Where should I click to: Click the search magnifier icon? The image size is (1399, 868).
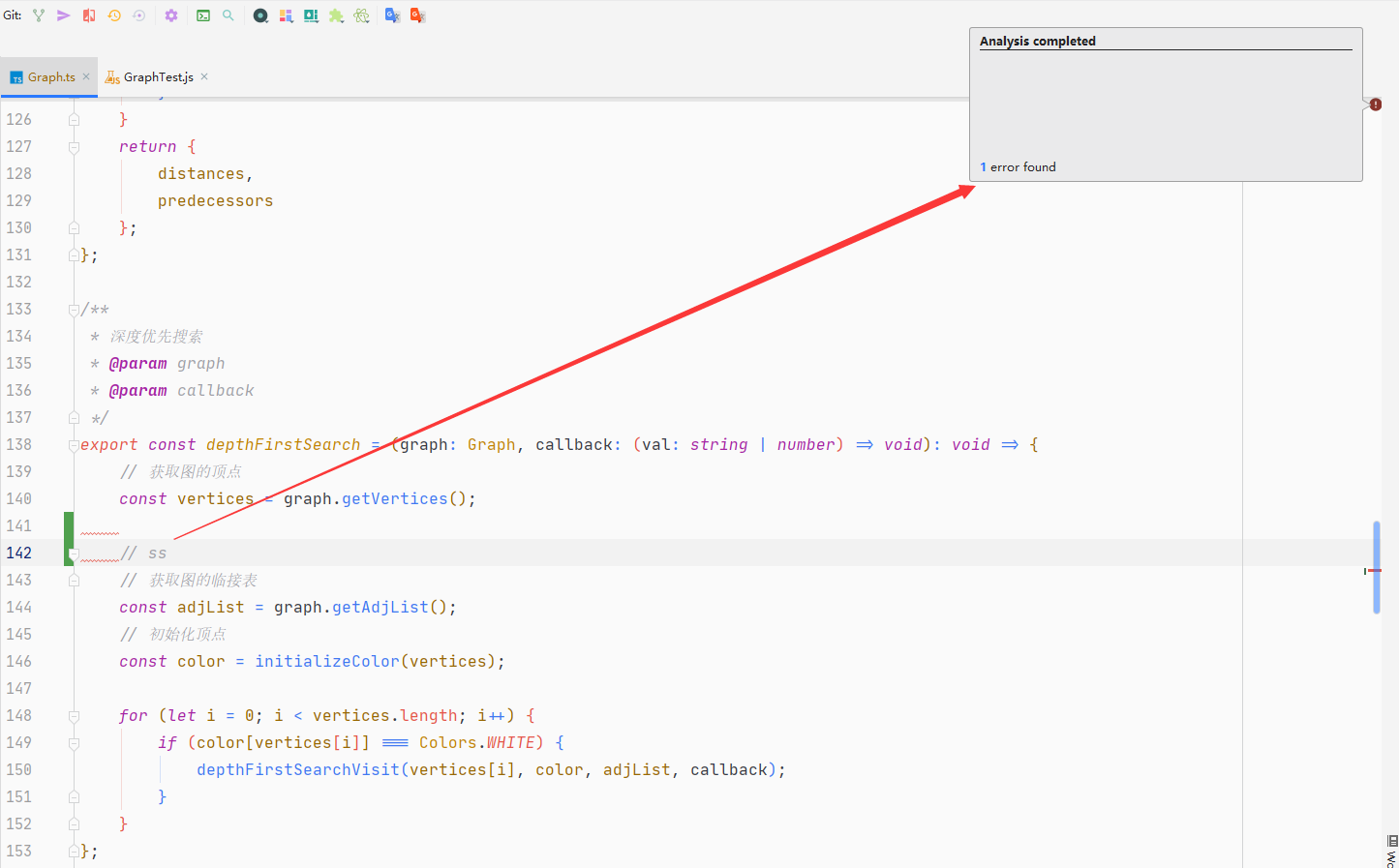(x=228, y=15)
